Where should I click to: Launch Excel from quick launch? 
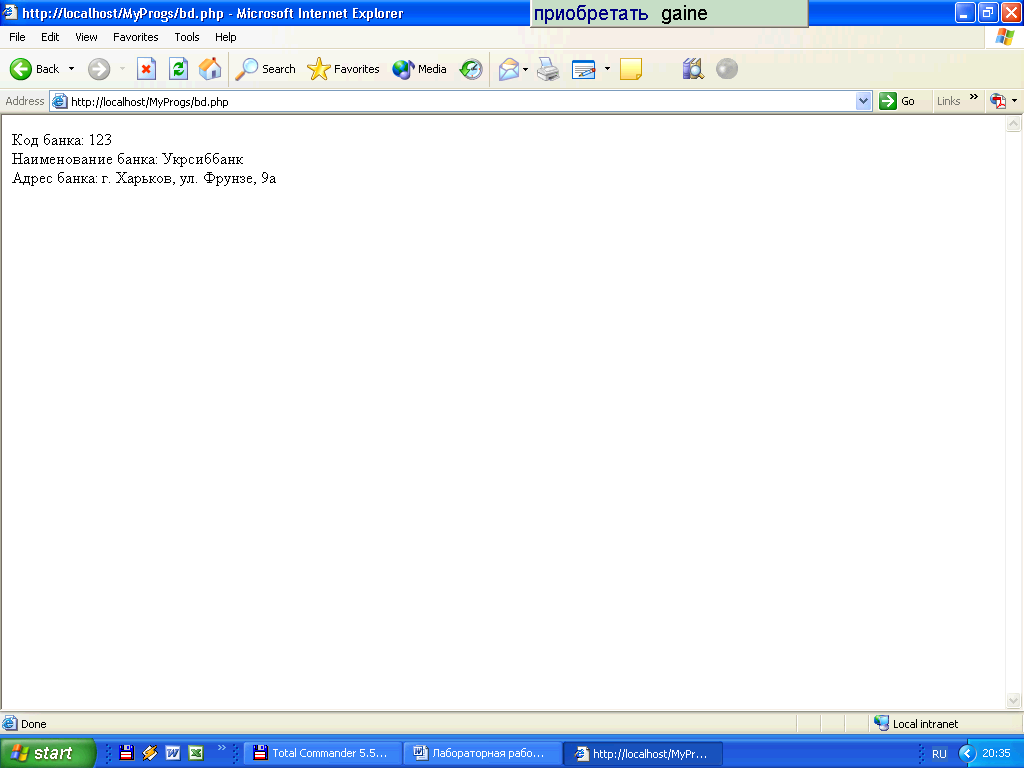(195, 753)
